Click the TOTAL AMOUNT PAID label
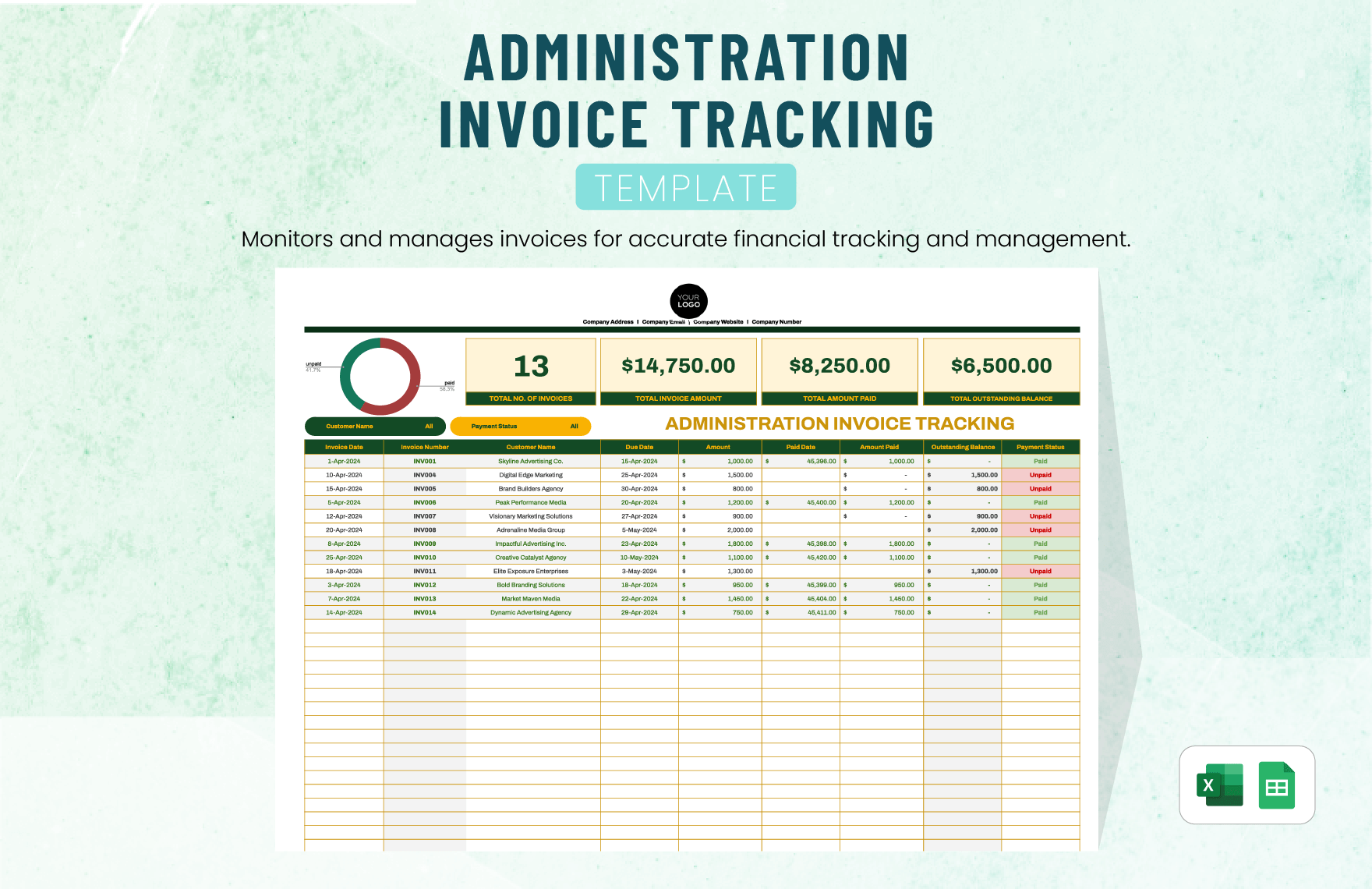This screenshot has width=1372, height=889. tap(840, 398)
